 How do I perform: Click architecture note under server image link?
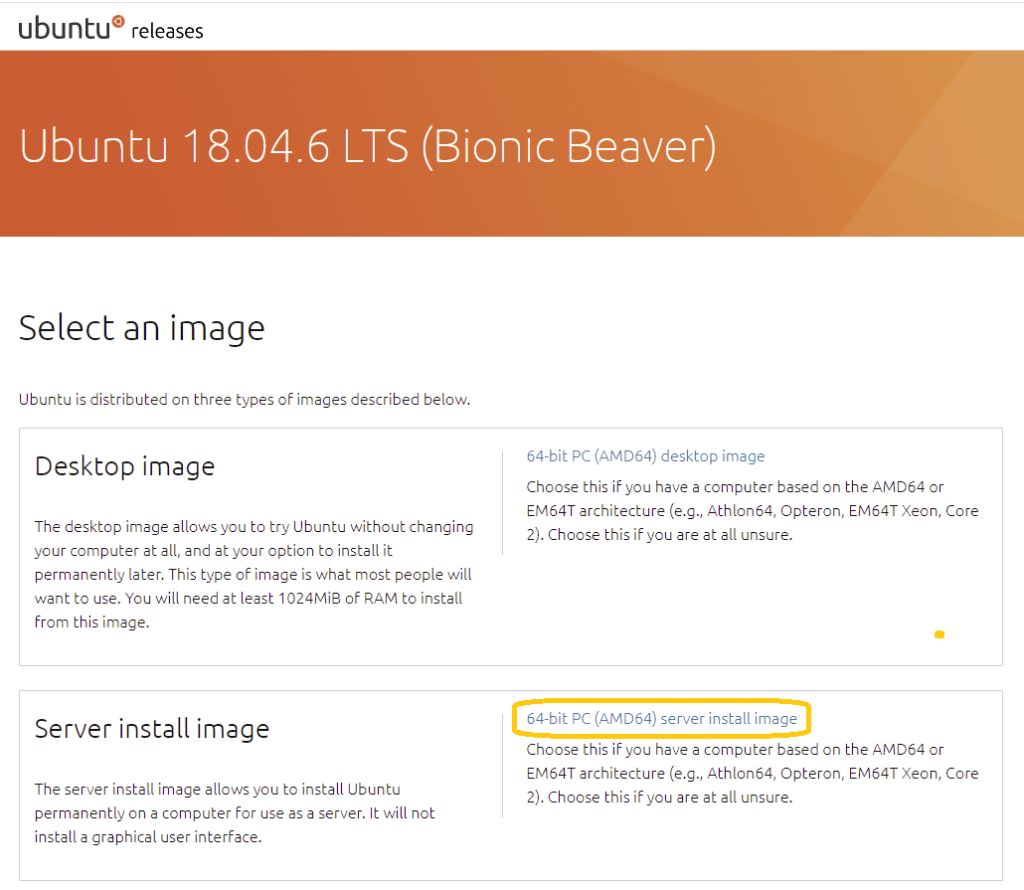tap(752, 773)
